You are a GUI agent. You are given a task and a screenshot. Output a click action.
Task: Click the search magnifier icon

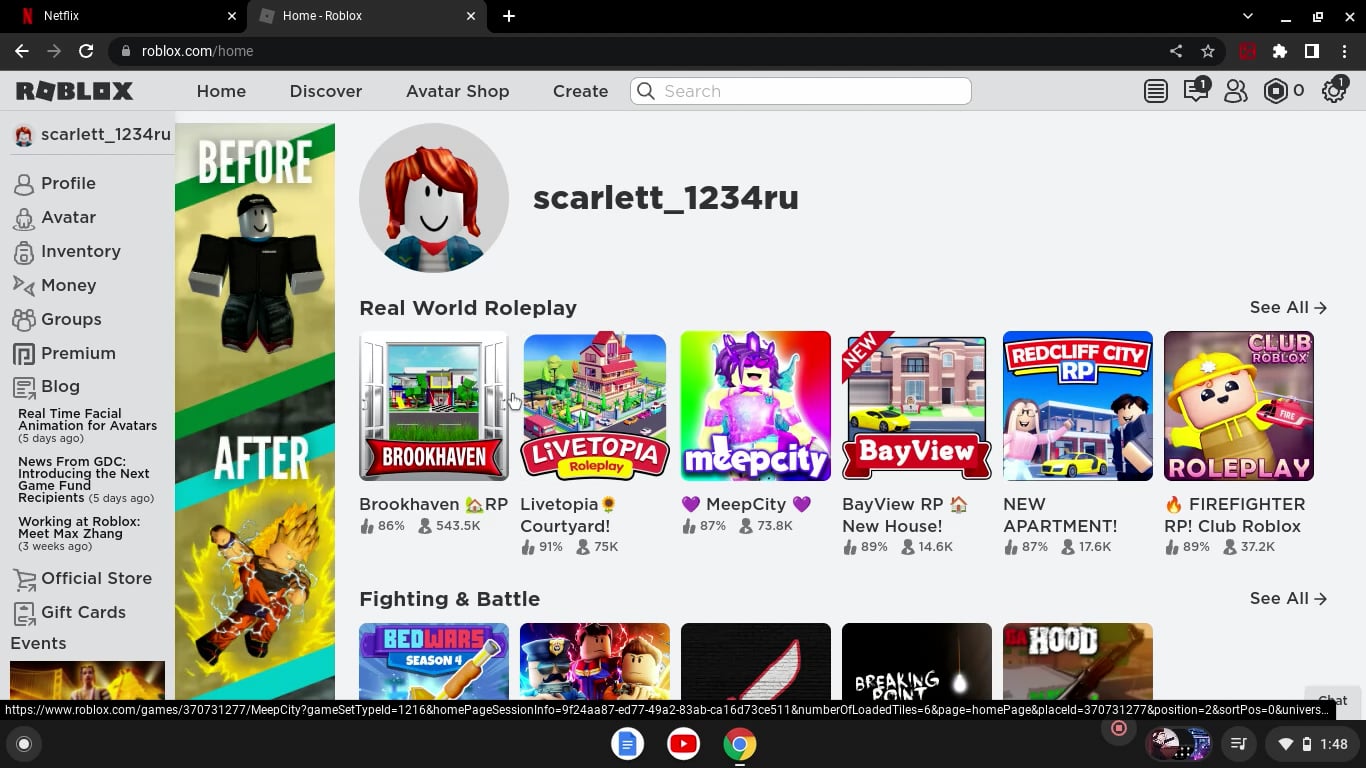[x=646, y=91]
